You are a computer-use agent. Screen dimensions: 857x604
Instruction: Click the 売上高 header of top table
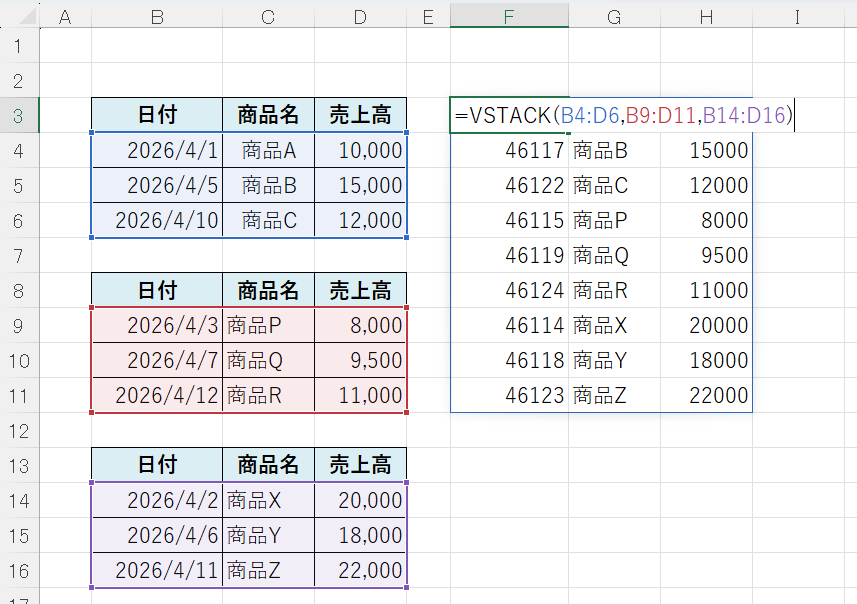pos(360,115)
